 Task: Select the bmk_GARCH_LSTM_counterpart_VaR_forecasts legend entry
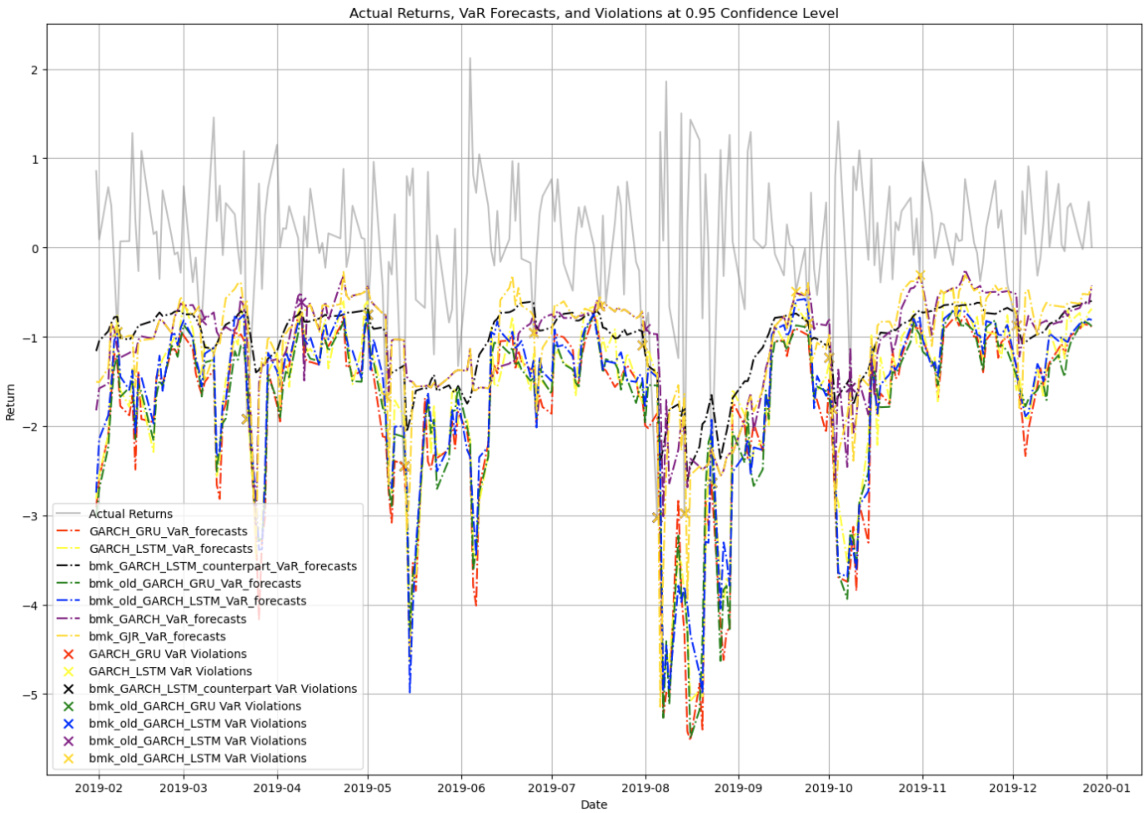(222, 566)
